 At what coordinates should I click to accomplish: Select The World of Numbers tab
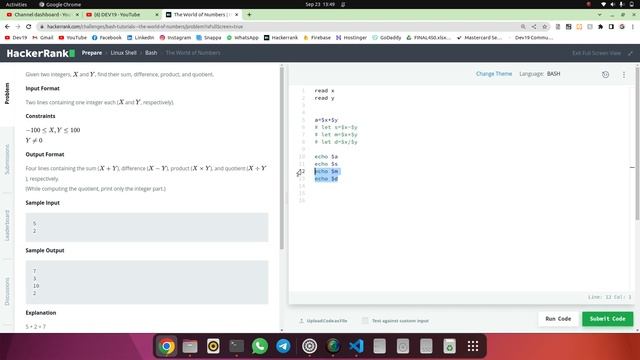click(202, 14)
